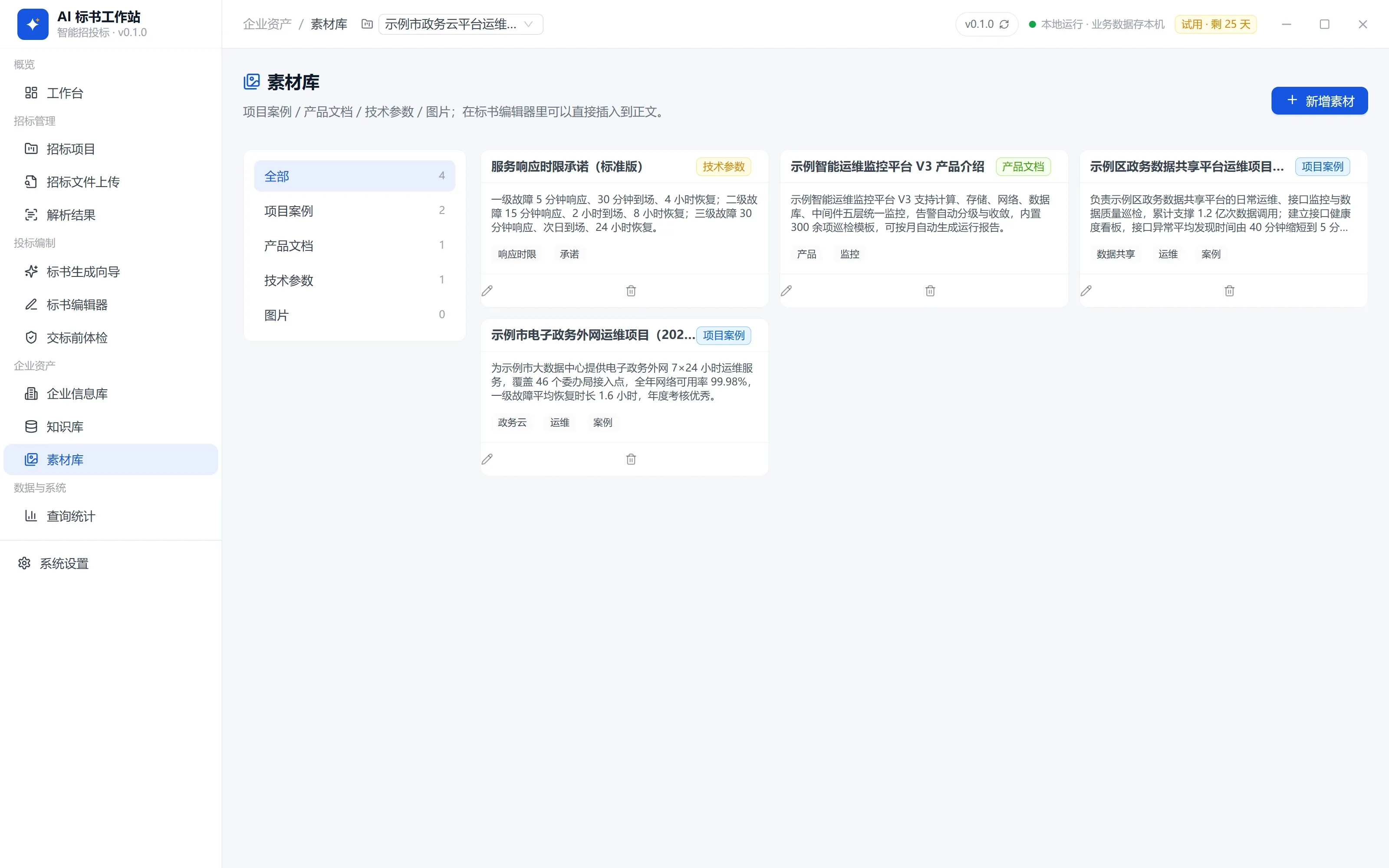Click the 工作台 grid icon

point(31,92)
